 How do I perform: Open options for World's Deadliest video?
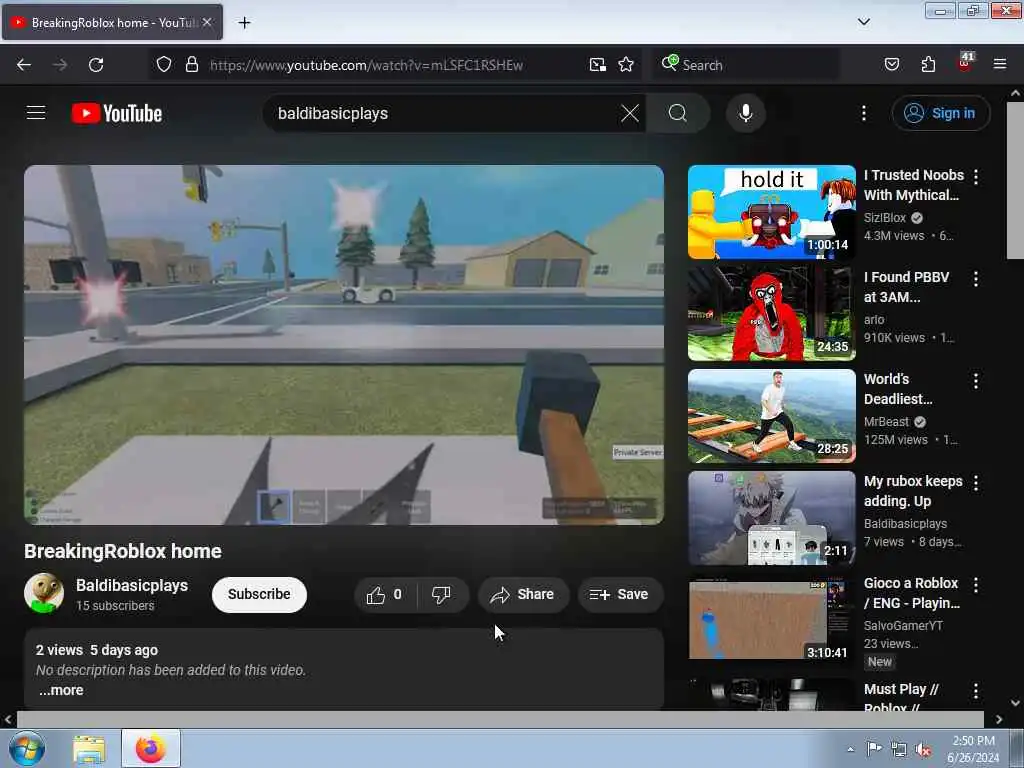coord(976,381)
